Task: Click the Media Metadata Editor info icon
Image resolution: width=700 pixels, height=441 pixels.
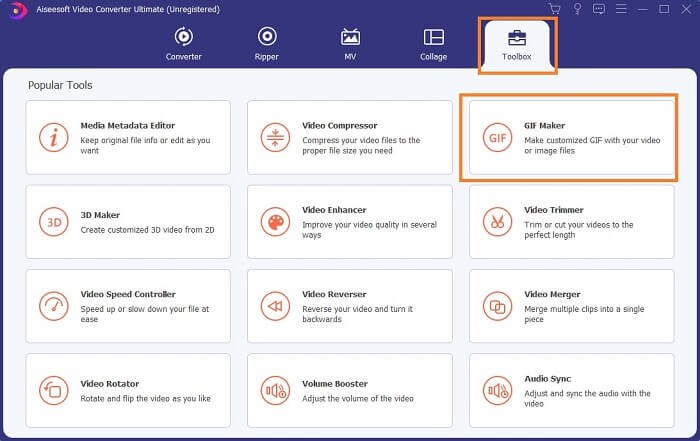Action: (54, 137)
